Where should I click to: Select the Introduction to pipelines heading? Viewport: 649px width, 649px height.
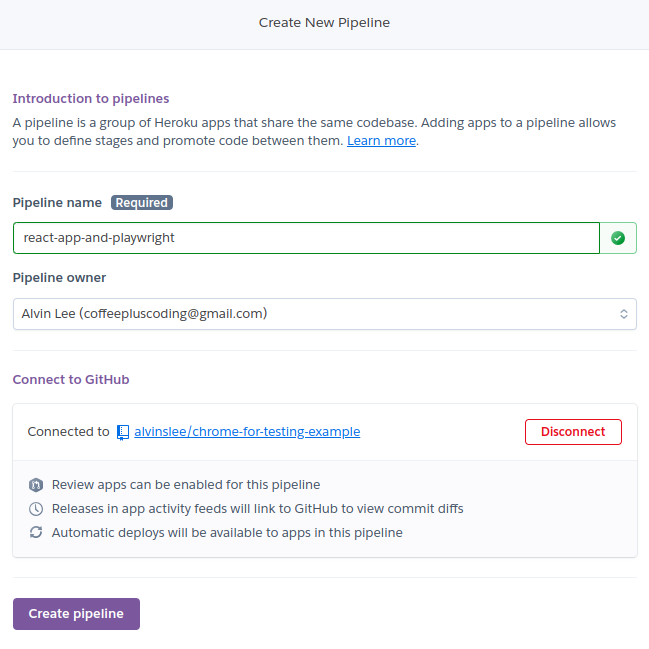[x=90, y=99]
